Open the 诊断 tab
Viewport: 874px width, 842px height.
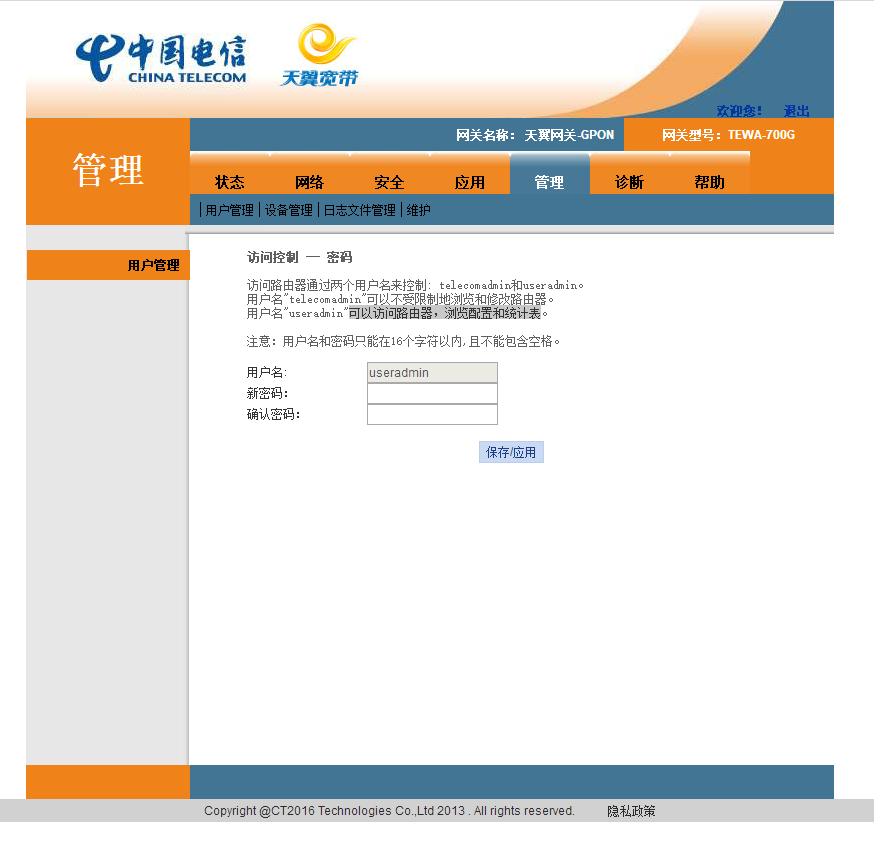[x=629, y=182]
